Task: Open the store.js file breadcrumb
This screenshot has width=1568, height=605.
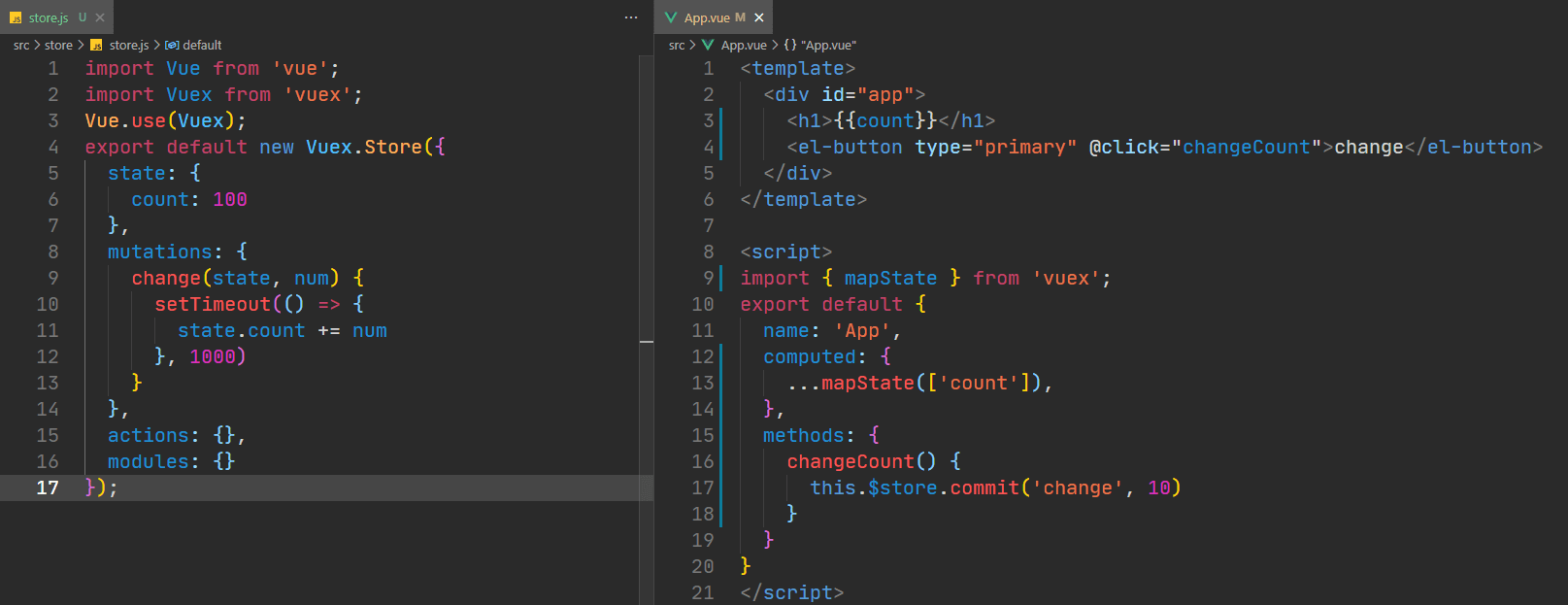Action: (x=128, y=45)
